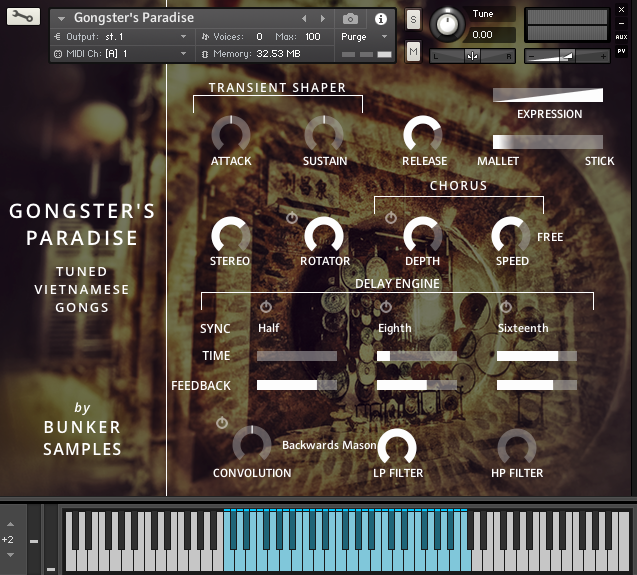The image size is (637, 575).
Task: Click the Half delay Time slider
Action: point(297,356)
